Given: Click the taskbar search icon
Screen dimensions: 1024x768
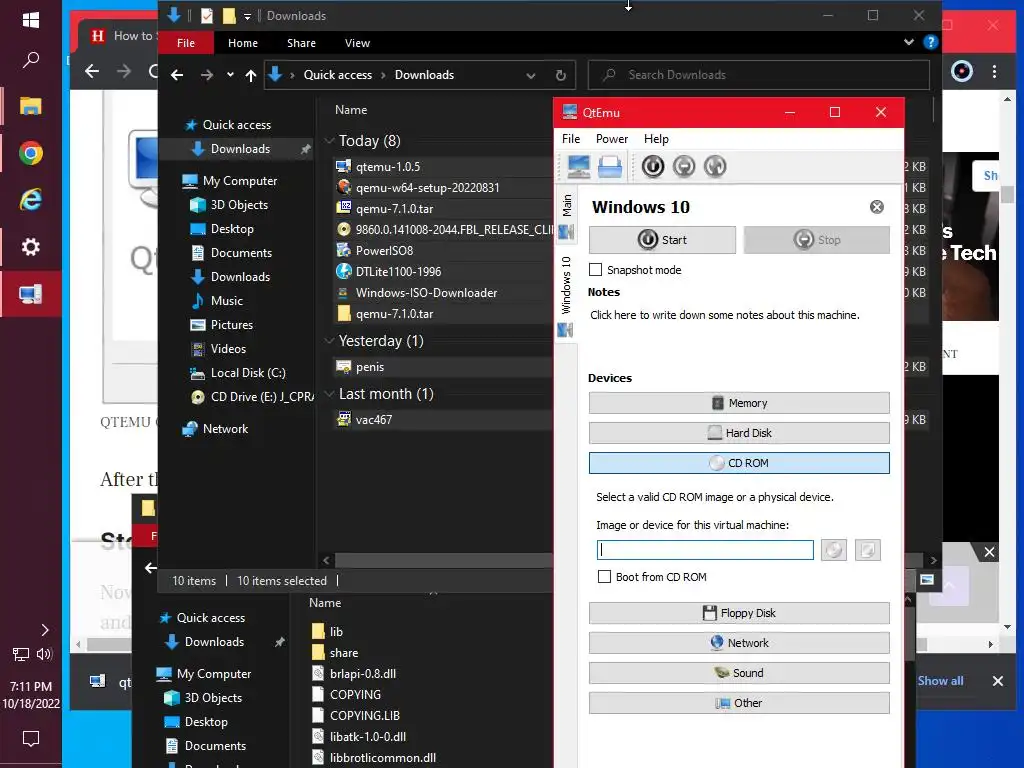Looking at the screenshot, I should pos(31,60).
